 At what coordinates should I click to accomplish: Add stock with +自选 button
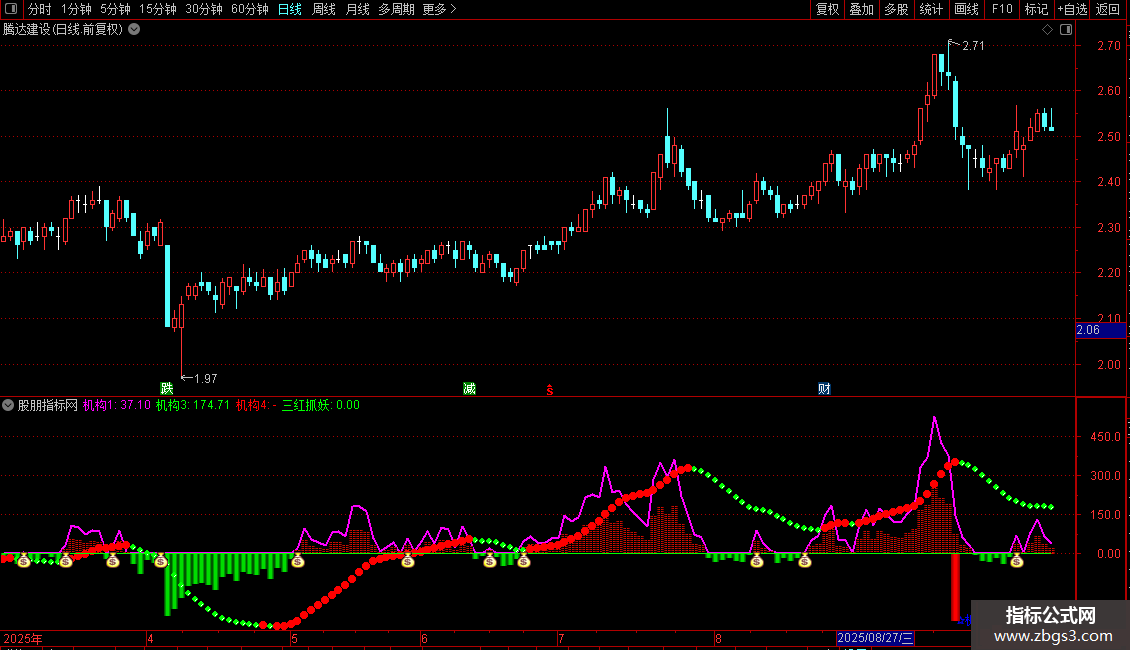(x=1072, y=9)
